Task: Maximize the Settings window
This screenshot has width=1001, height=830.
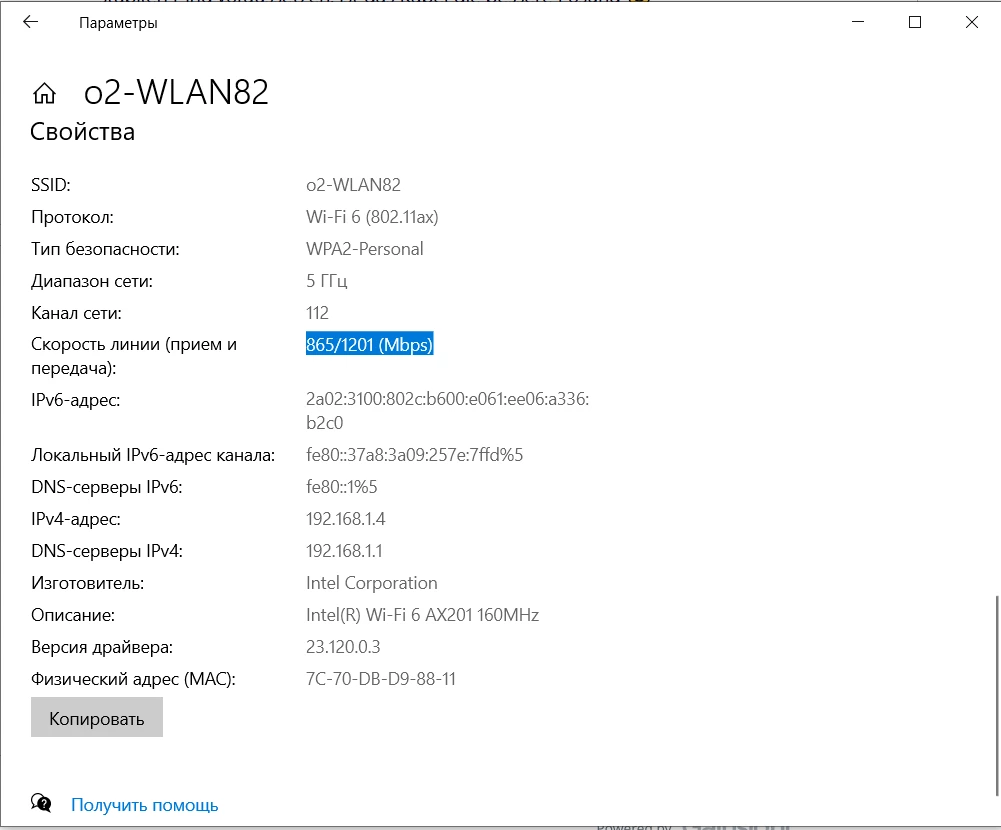Action: pos(915,22)
